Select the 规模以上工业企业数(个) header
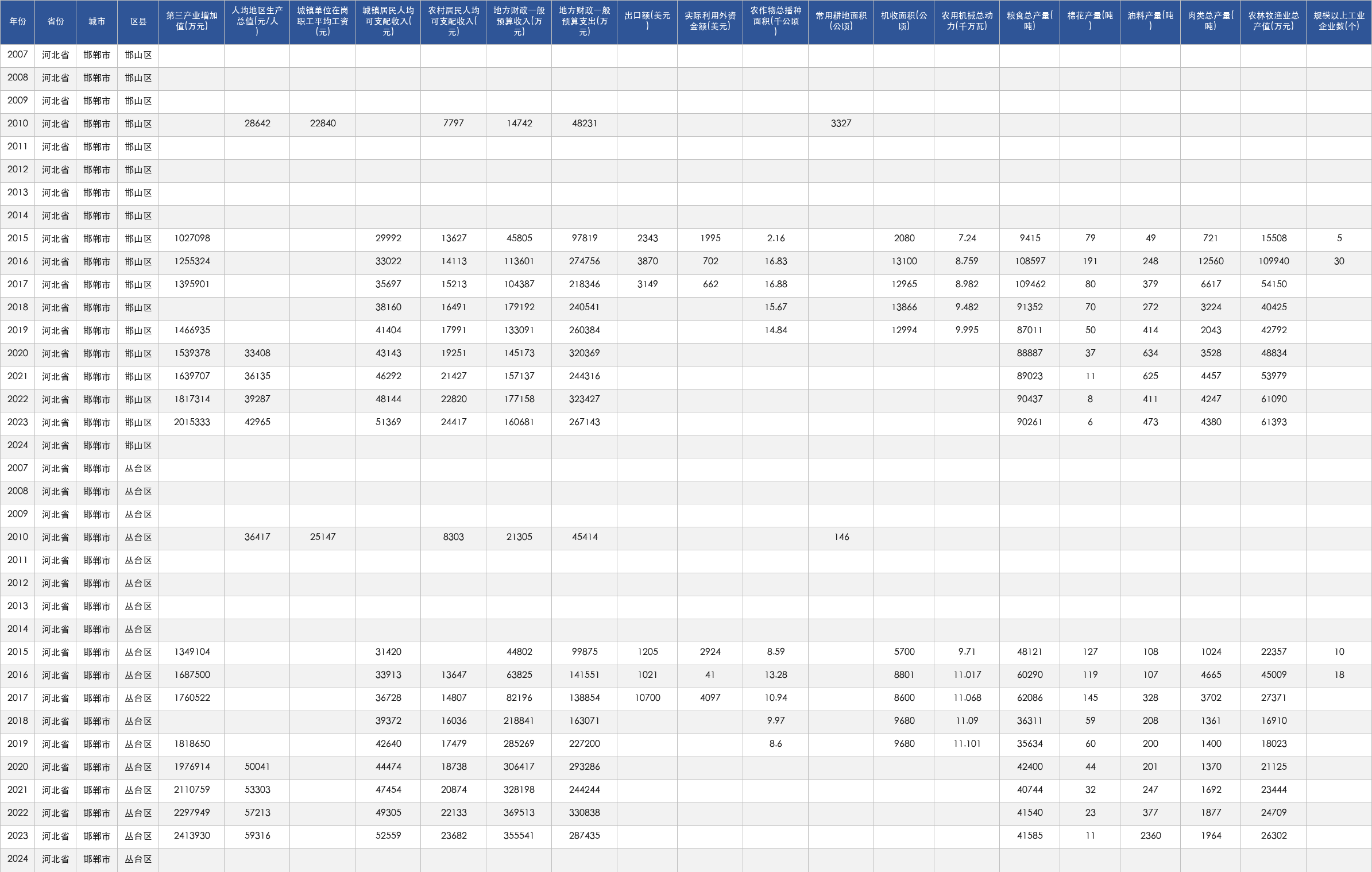This screenshot has height=872, width=1372. 1339,22
